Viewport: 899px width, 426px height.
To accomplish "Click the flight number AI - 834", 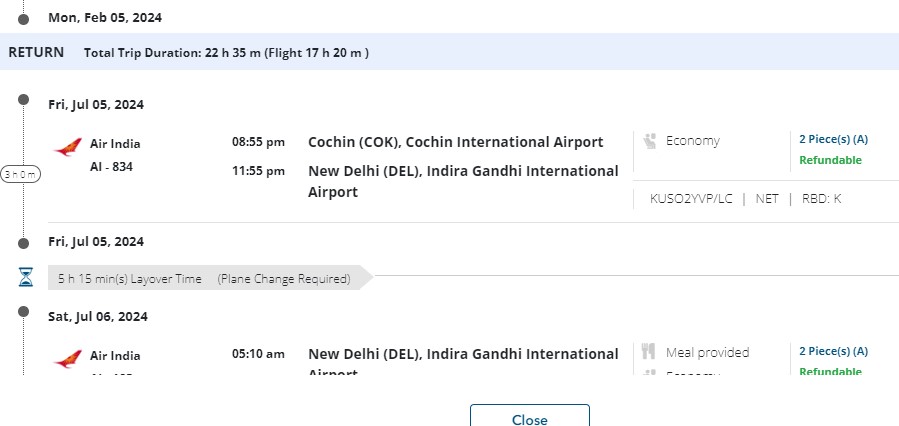I will 111,166.
